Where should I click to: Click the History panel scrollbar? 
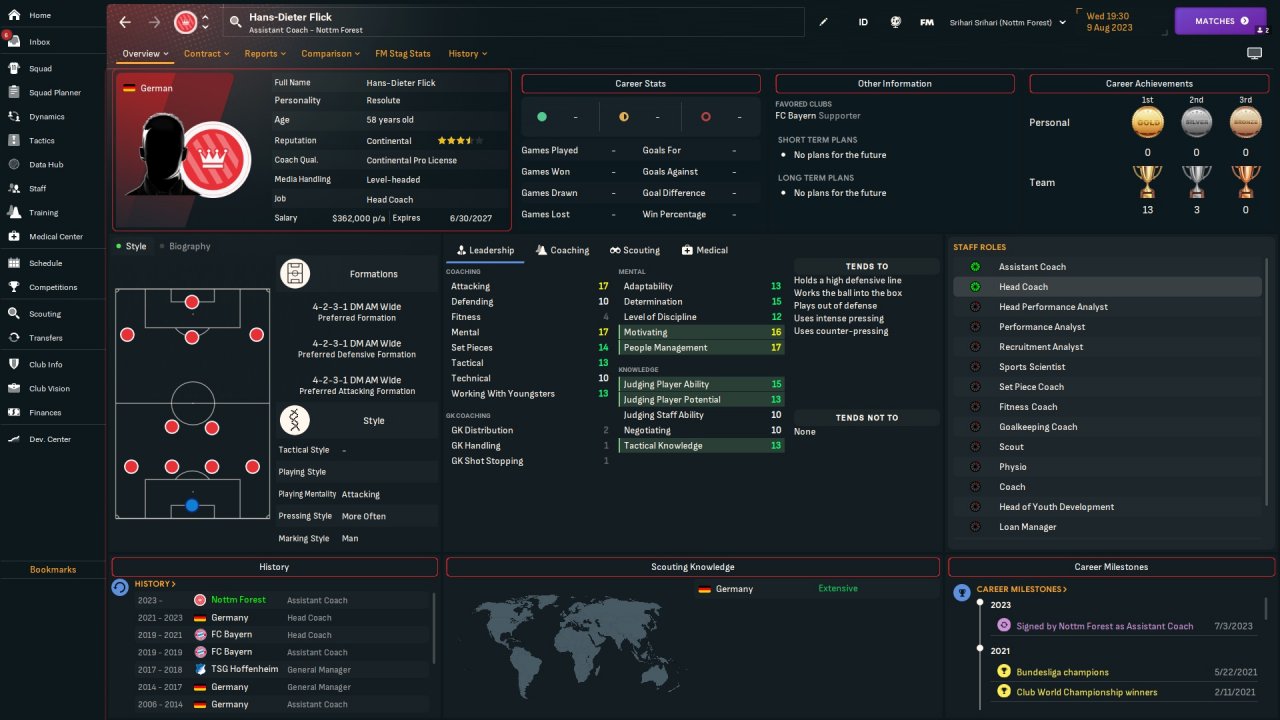(x=434, y=628)
